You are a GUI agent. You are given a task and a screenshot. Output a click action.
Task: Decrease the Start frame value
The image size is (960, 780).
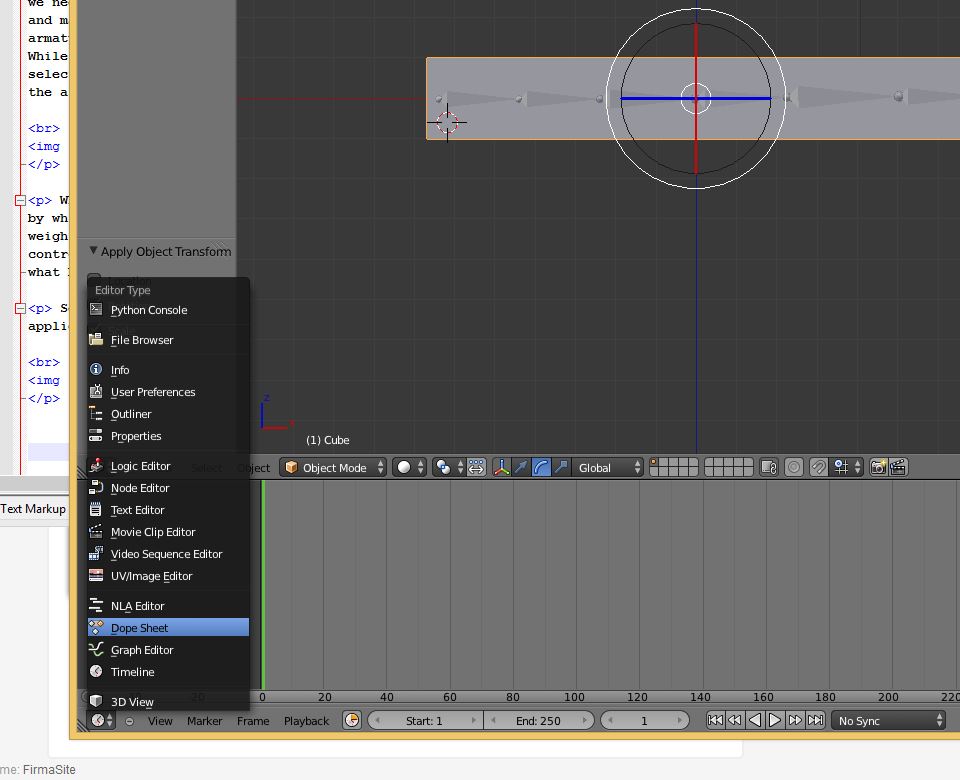tap(377, 721)
